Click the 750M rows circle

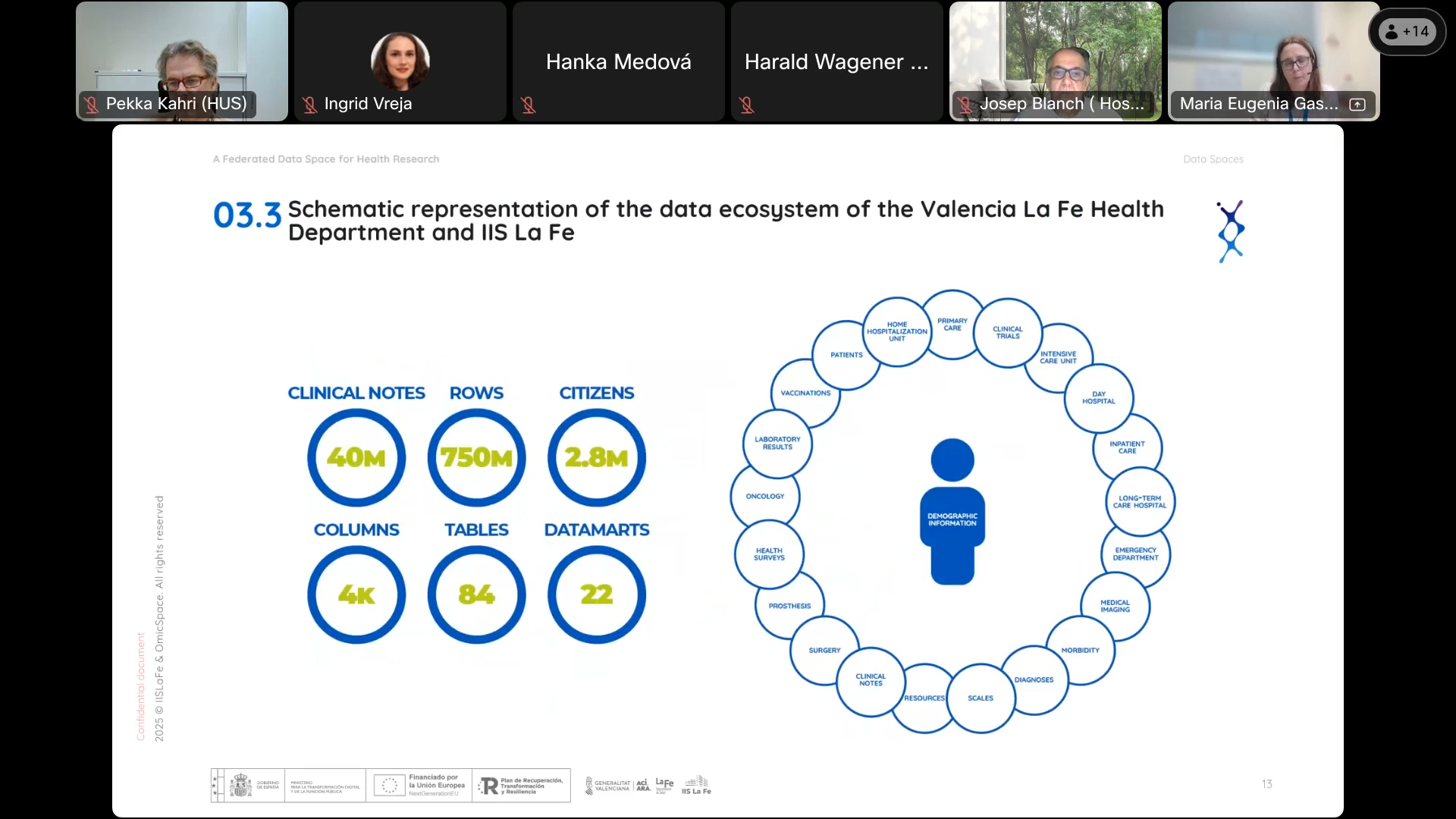[x=476, y=457]
